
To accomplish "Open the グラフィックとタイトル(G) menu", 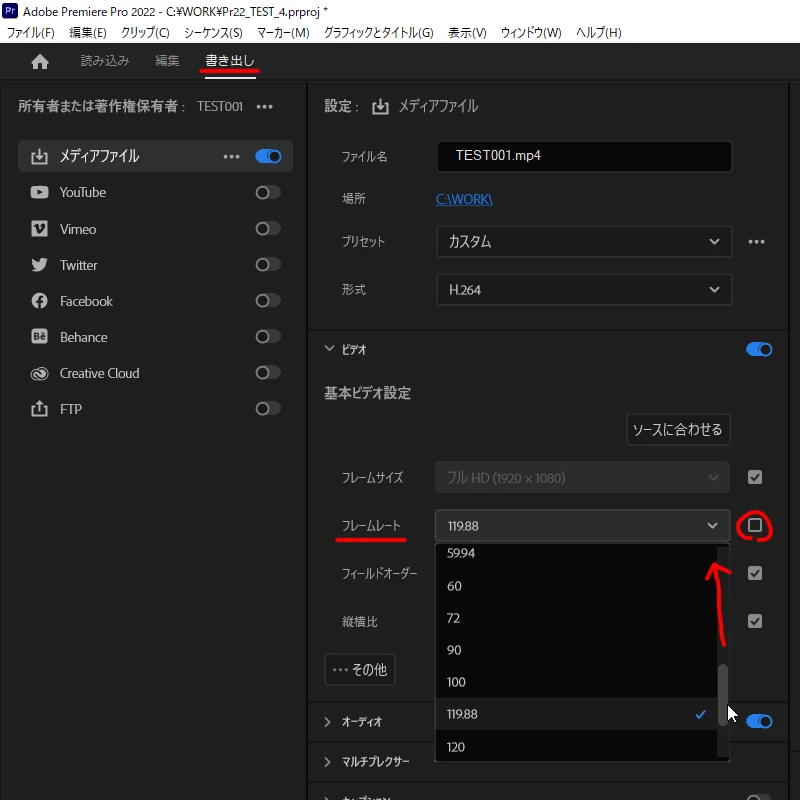I will point(379,33).
